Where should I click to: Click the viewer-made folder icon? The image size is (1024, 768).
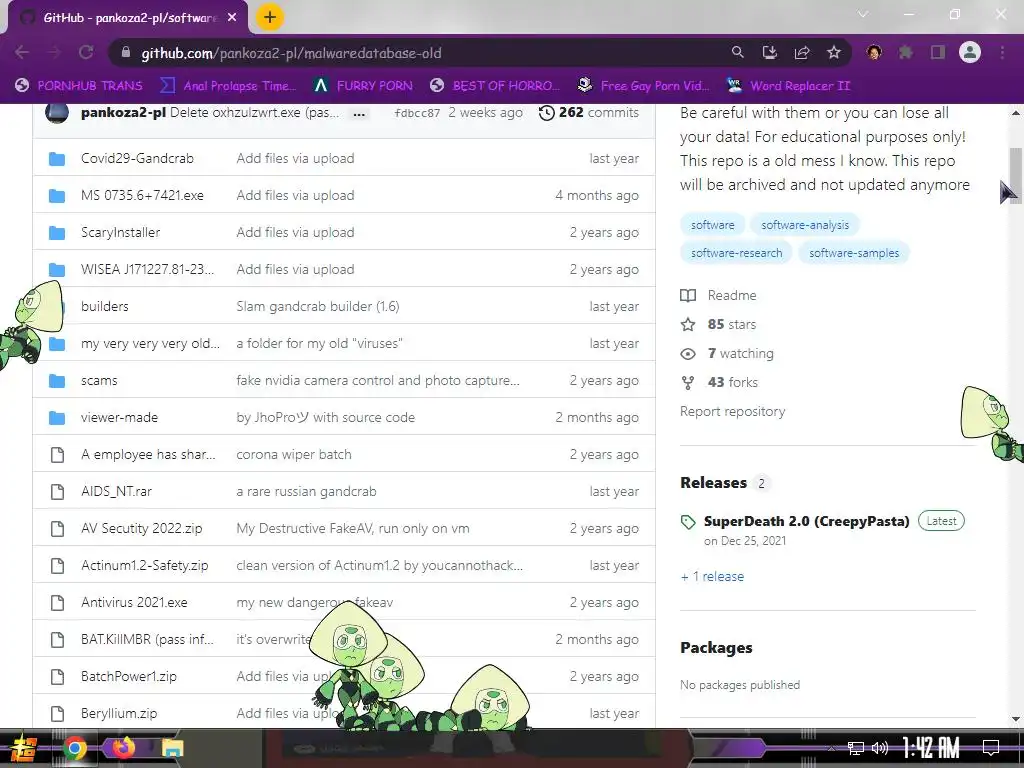point(57,418)
